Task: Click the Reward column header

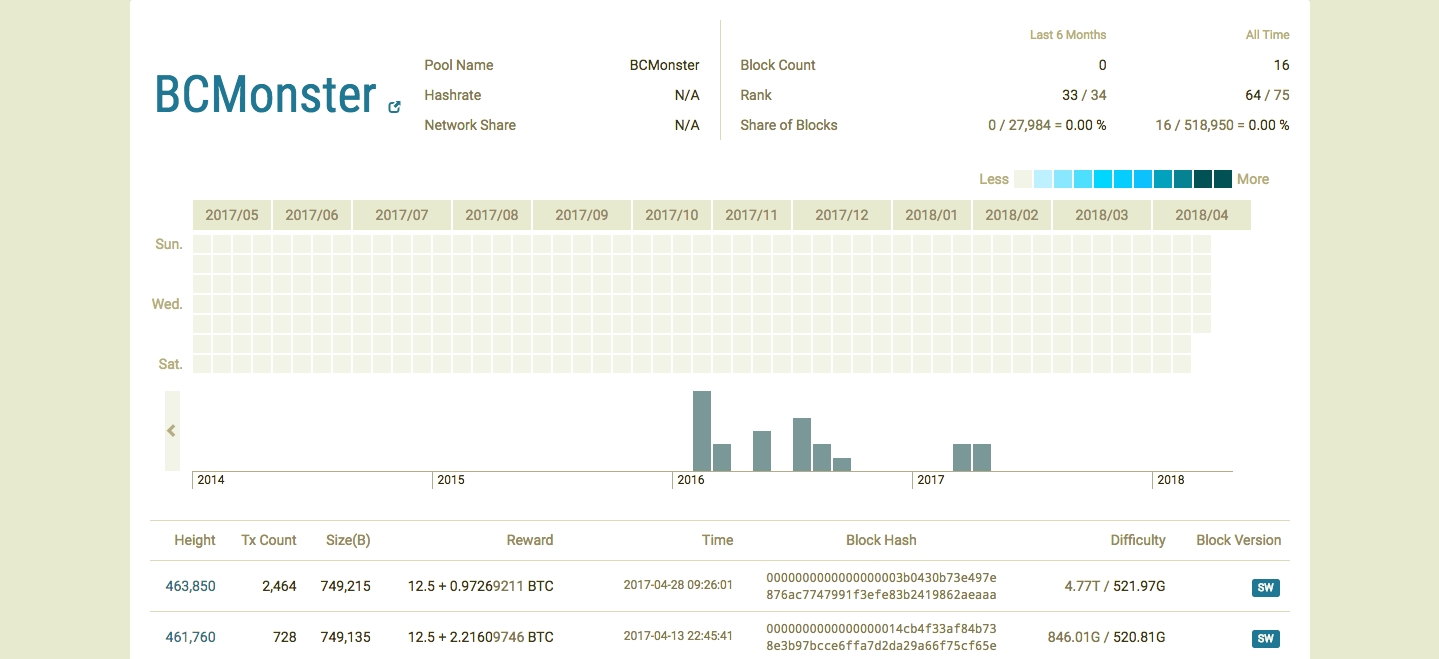Action: pyautogui.click(x=530, y=540)
